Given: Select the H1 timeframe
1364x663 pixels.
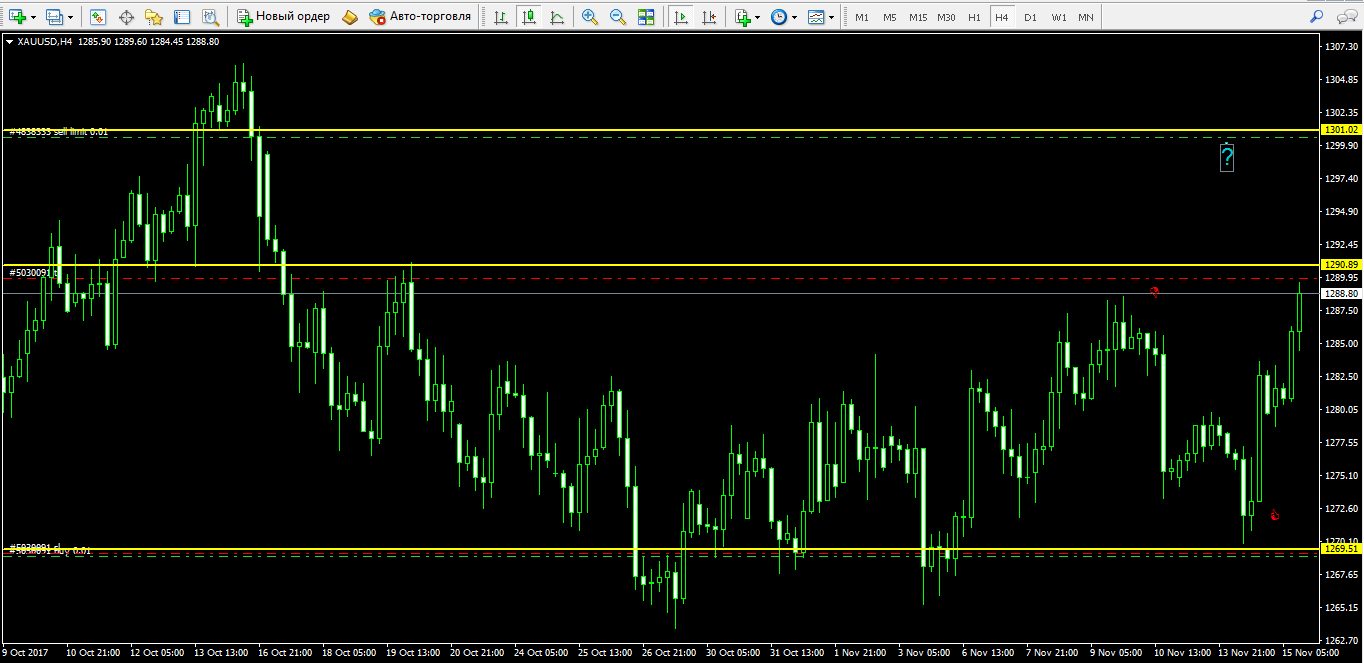Looking at the screenshot, I should point(974,17).
